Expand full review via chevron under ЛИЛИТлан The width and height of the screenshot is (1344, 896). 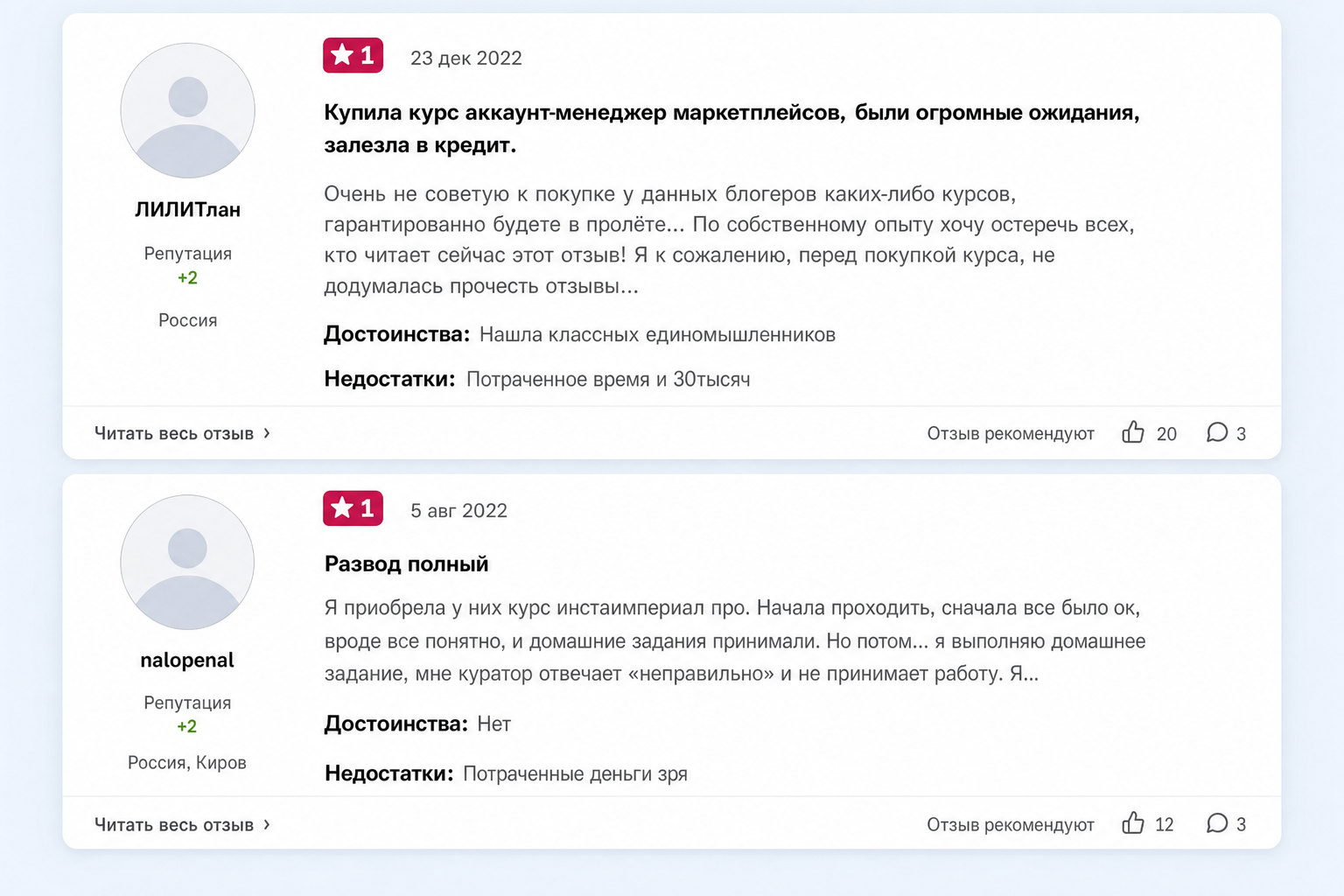tap(267, 433)
